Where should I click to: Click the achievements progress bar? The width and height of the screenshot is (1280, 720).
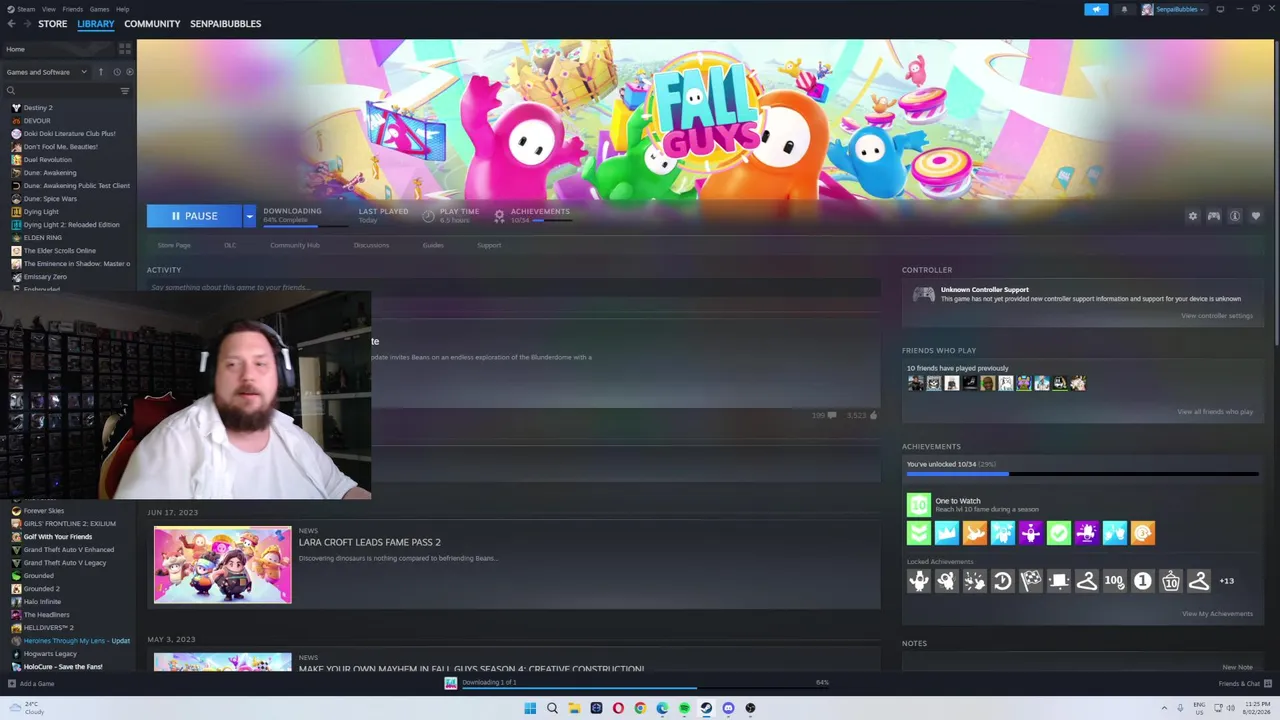click(x=1082, y=474)
